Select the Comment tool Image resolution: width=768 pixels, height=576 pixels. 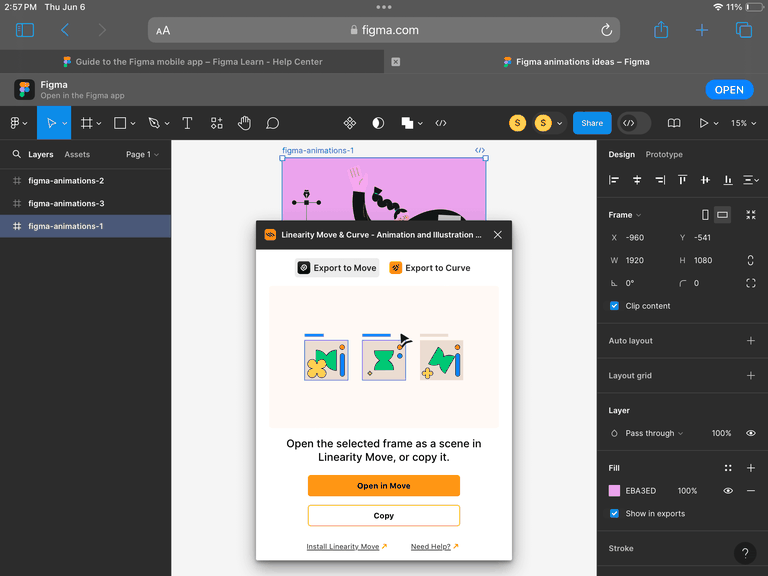click(272, 123)
